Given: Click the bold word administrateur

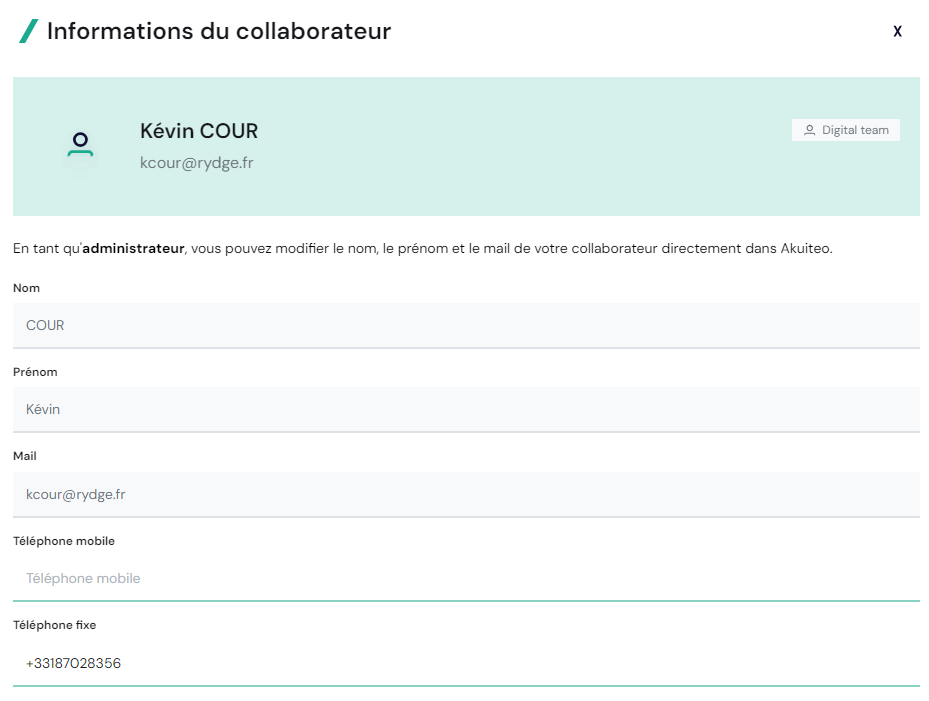Looking at the screenshot, I should tap(133, 248).
